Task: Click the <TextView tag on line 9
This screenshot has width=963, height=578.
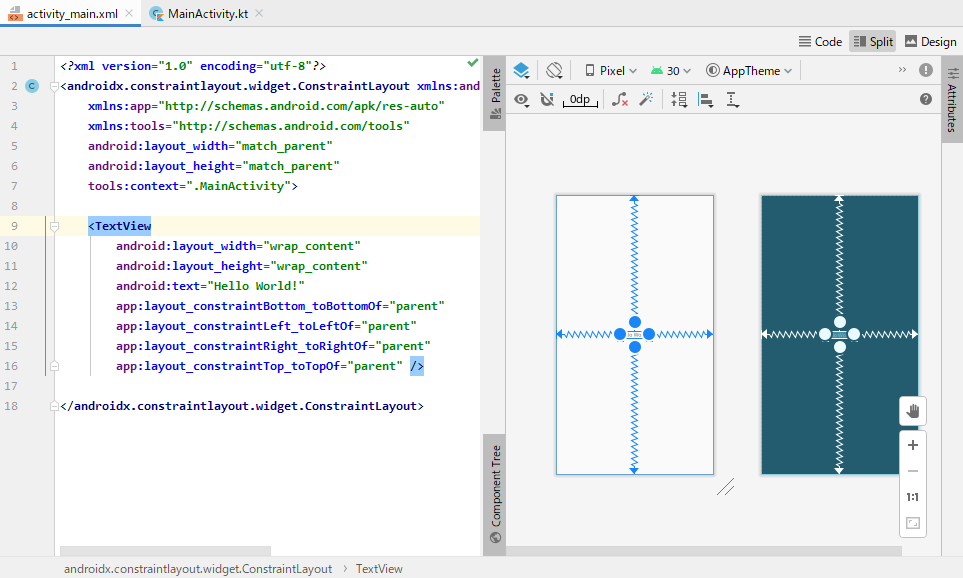Action: click(x=120, y=226)
